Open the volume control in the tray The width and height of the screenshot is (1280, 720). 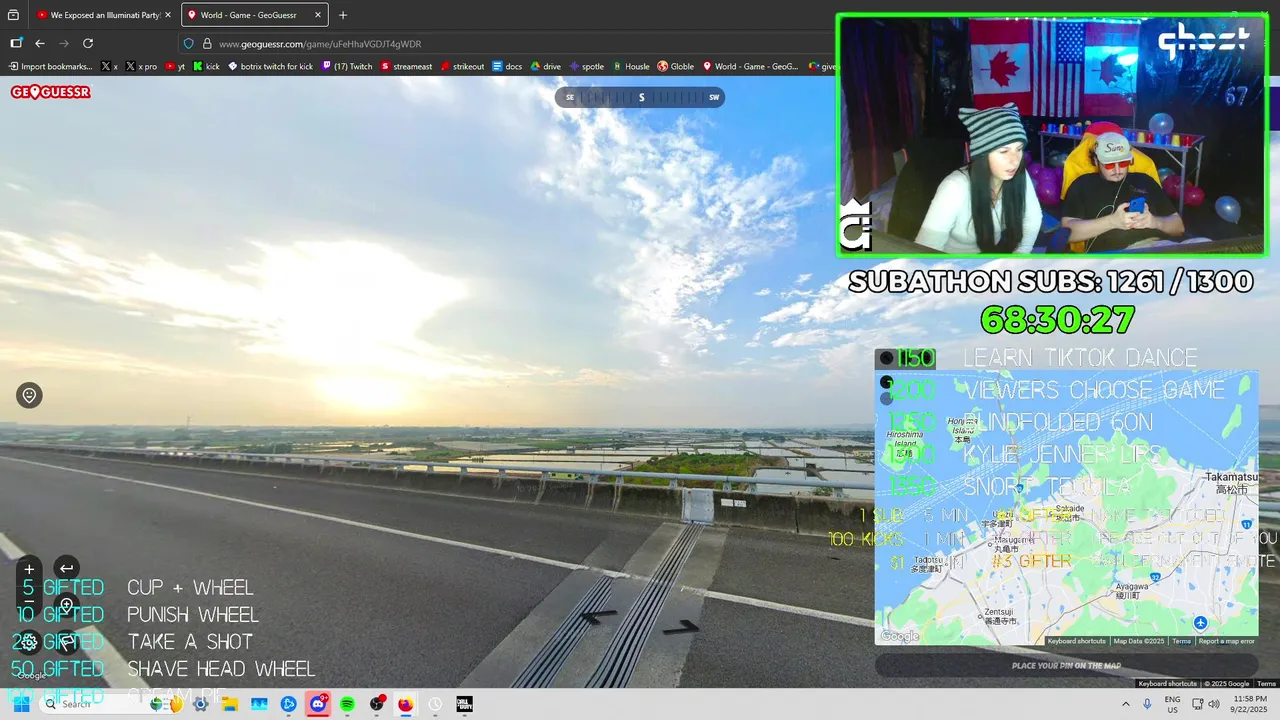pyautogui.click(x=1214, y=704)
